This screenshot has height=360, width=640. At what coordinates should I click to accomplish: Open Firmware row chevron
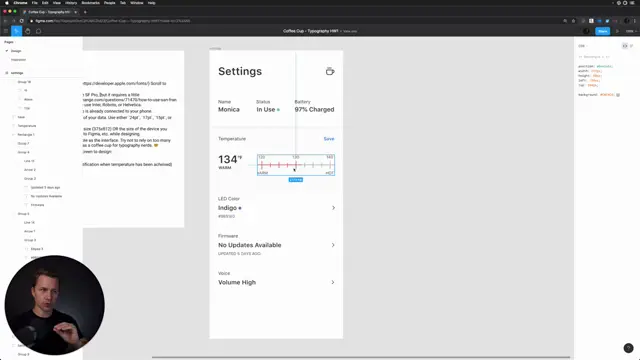[x=333, y=245]
